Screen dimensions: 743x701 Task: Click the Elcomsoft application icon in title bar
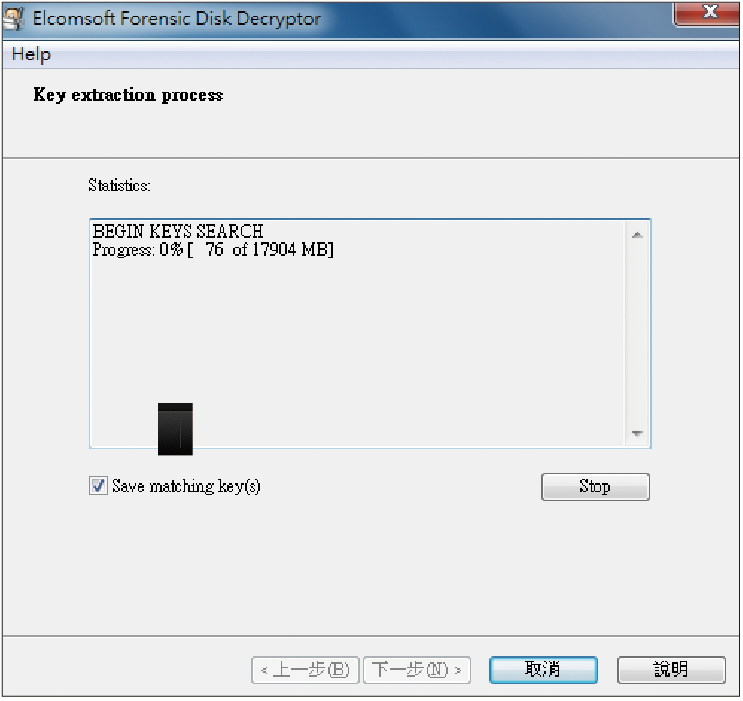coord(13,19)
